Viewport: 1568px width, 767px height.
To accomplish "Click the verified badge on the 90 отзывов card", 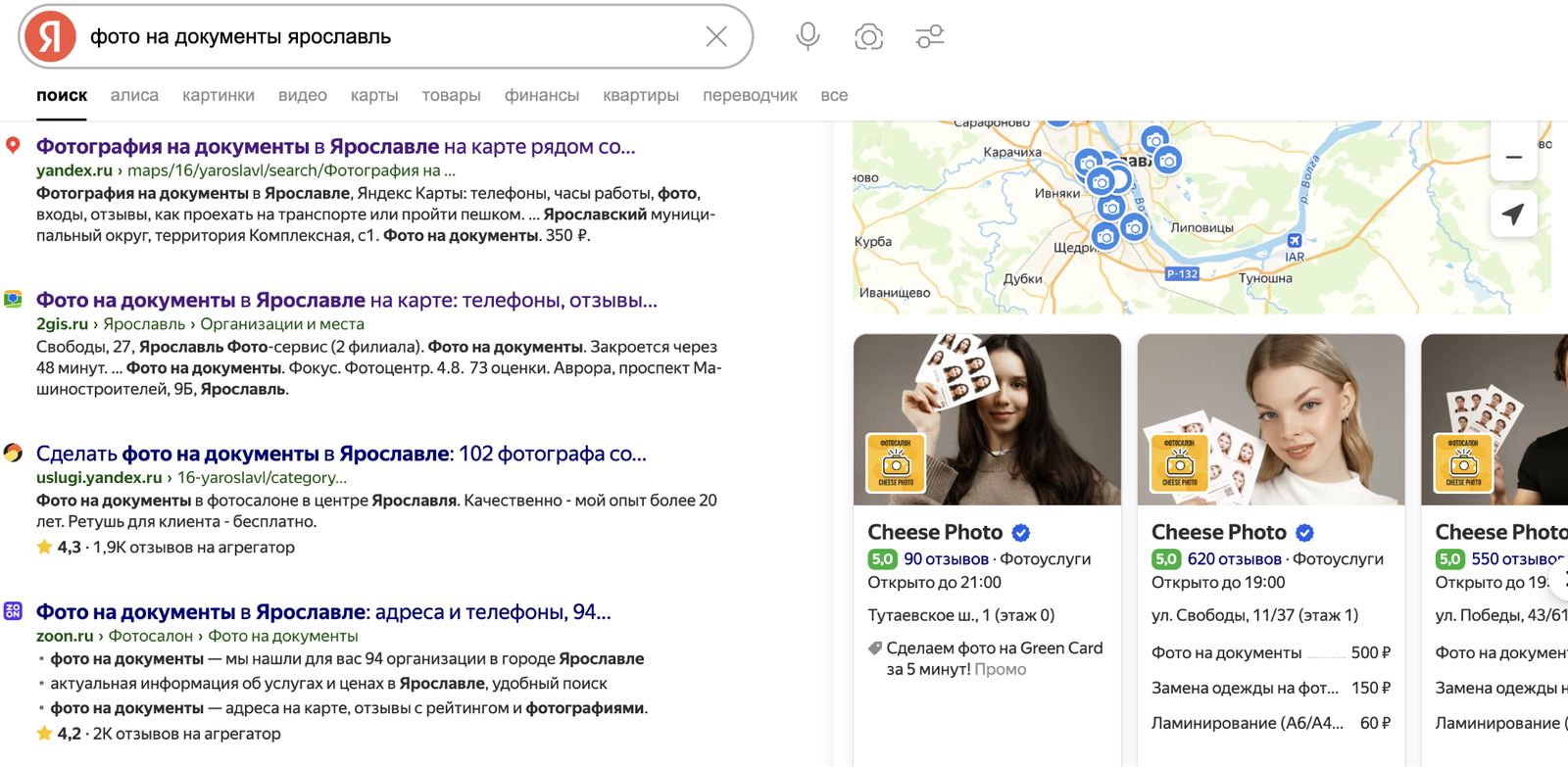I will click(1021, 533).
